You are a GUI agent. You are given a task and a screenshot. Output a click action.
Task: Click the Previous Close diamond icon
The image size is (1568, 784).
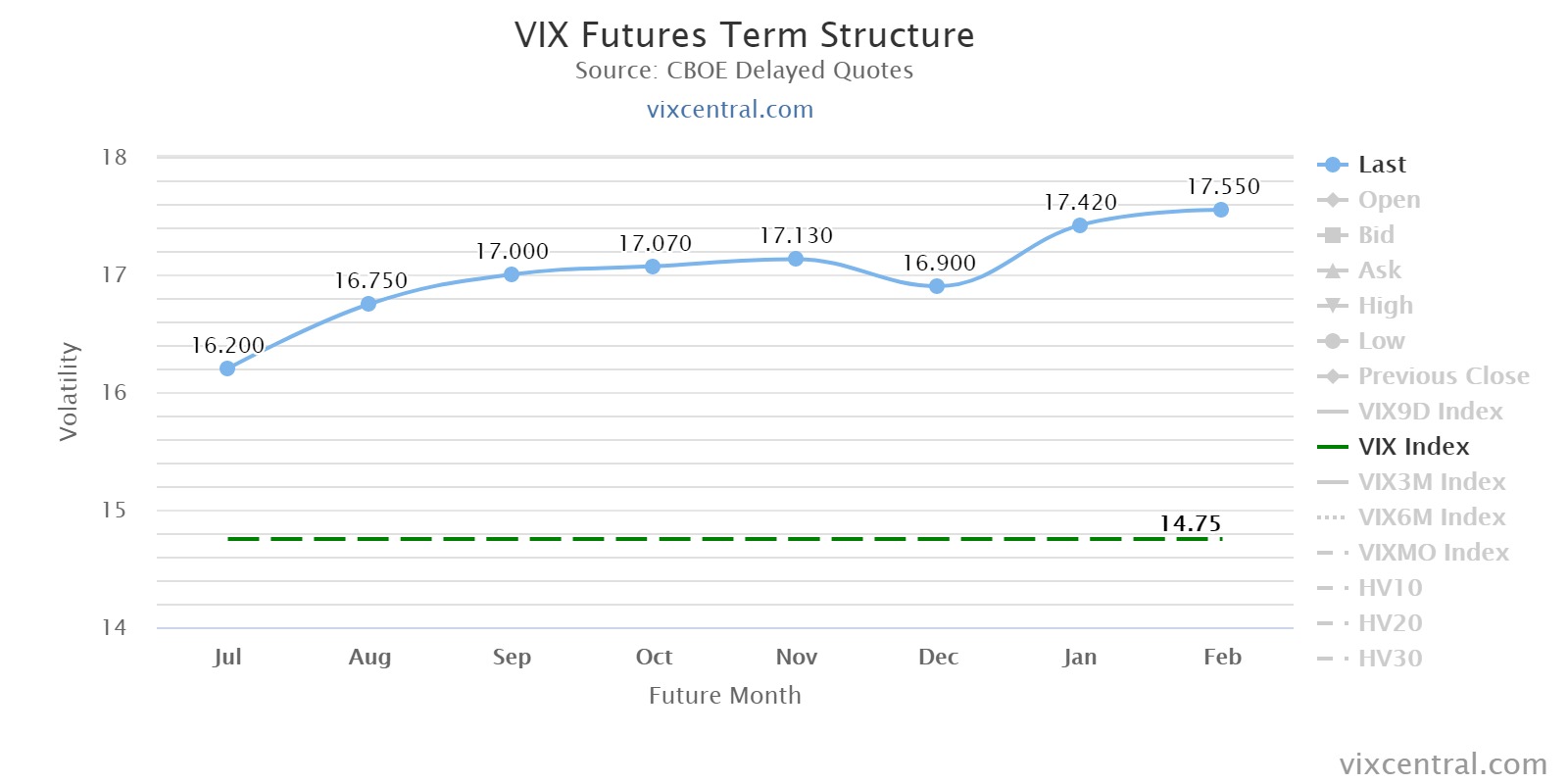pos(1332,376)
